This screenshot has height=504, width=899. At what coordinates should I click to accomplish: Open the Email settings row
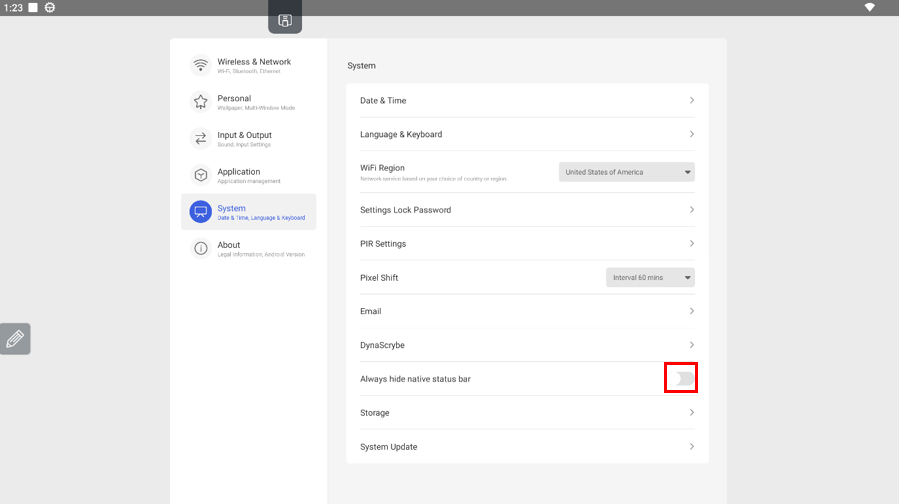point(526,311)
